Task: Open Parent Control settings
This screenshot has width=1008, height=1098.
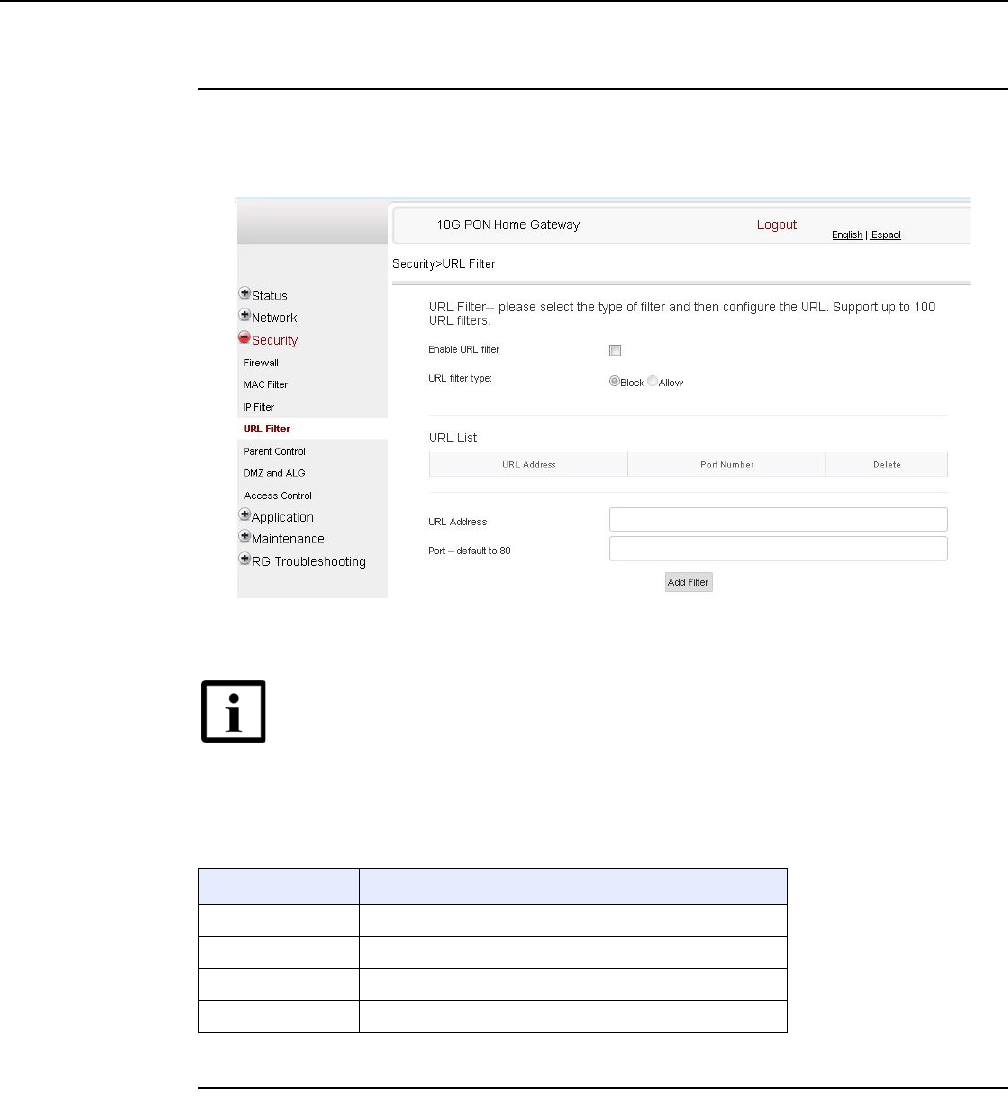Action: (275, 452)
